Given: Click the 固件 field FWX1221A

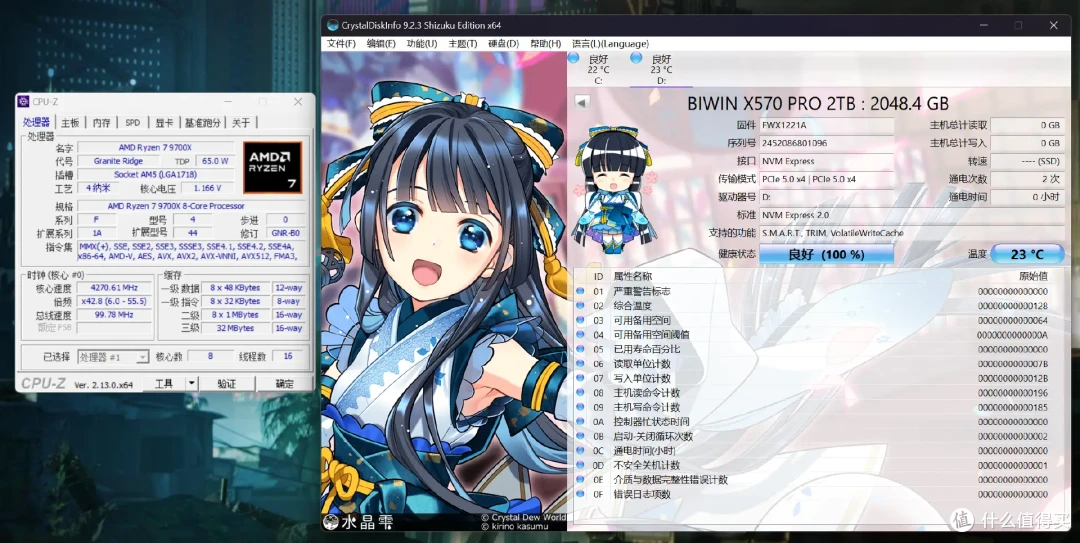Looking at the screenshot, I should tap(827, 125).
